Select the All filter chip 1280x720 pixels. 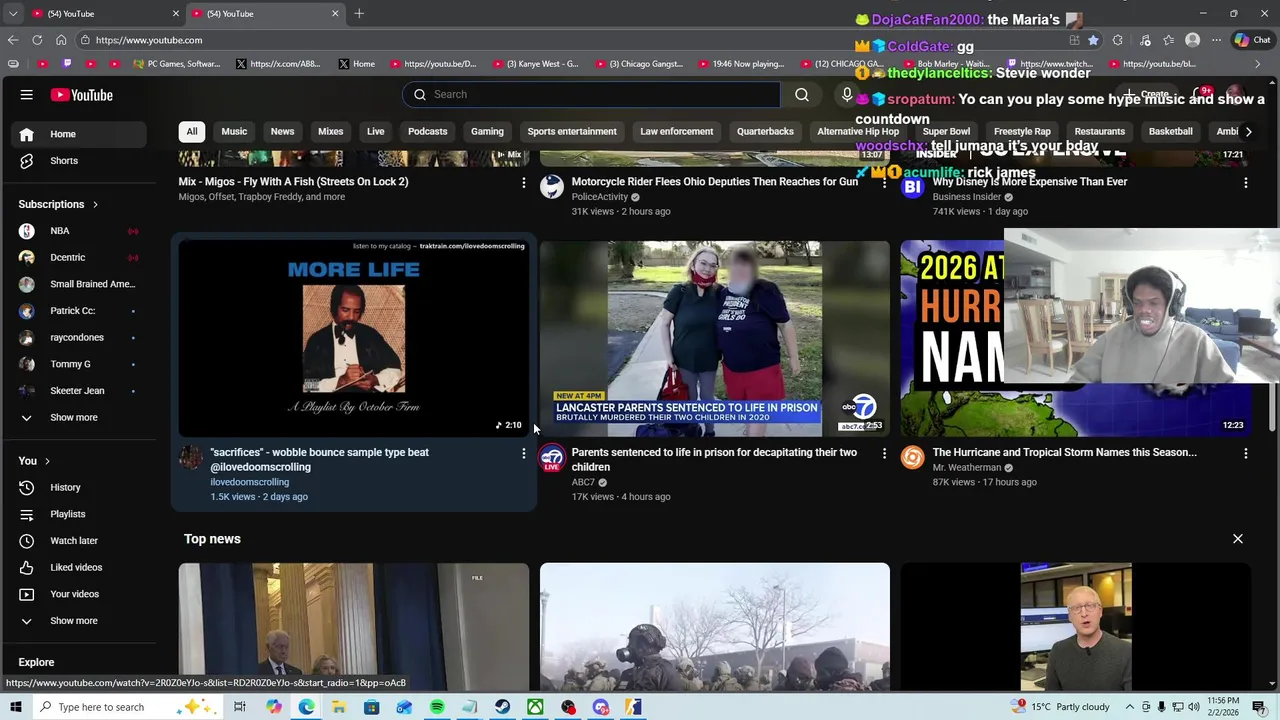[x=192, y=131]
